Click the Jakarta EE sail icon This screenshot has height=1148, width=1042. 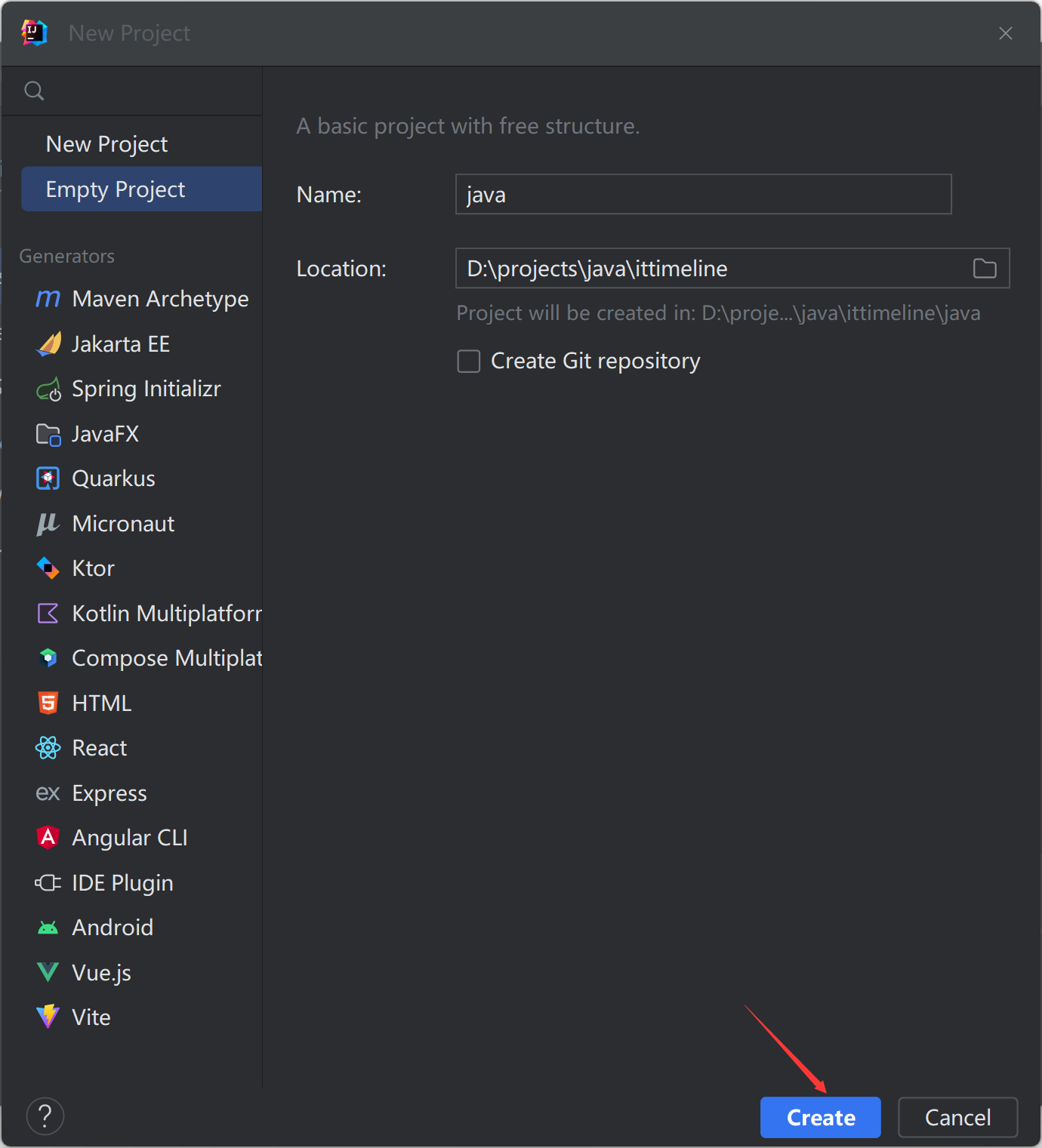pos(48,344)
